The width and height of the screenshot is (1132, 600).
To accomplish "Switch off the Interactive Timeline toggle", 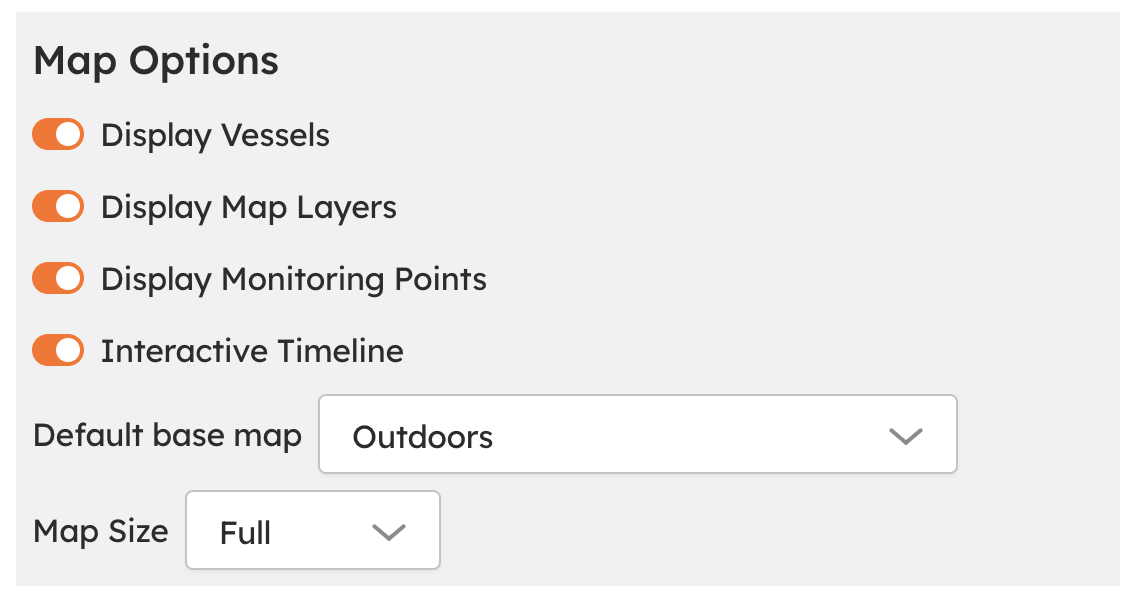I will point(57,351).
